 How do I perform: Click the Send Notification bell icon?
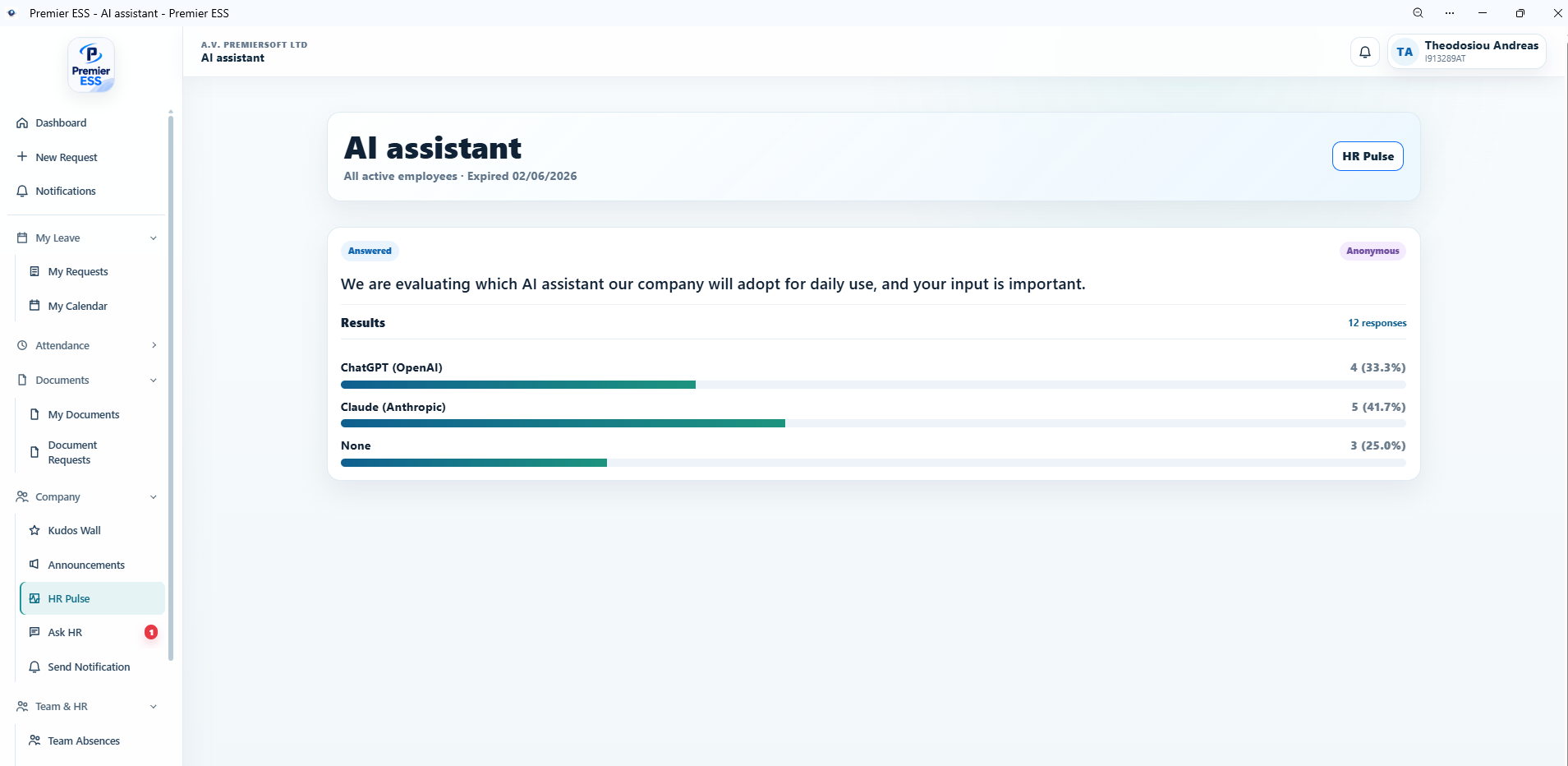tap(34, 667)
